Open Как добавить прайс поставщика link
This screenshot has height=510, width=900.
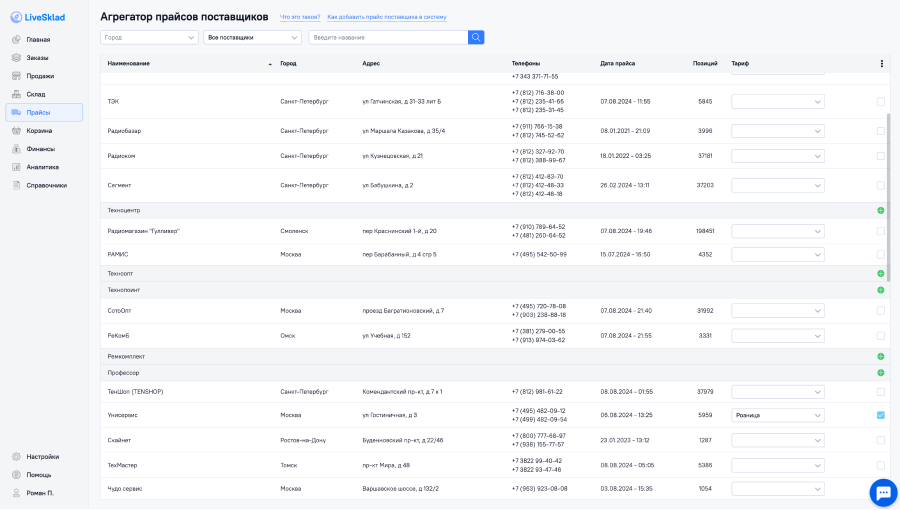pyautogui.click(x=387, y=17)
